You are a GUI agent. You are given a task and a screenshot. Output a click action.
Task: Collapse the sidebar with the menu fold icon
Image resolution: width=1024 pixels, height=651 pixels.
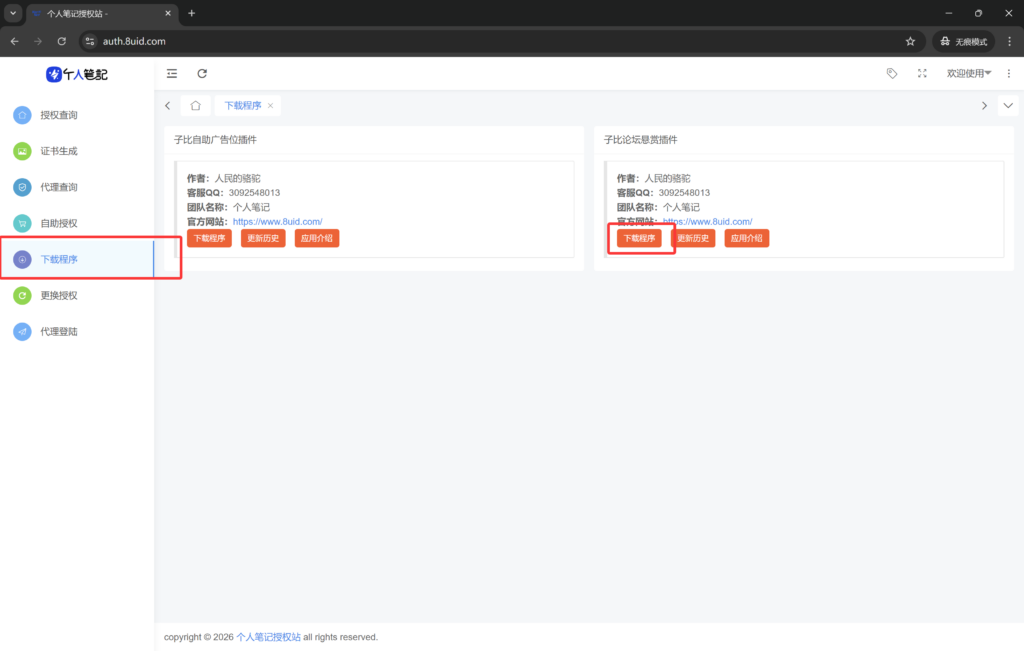tap(172, 74)
